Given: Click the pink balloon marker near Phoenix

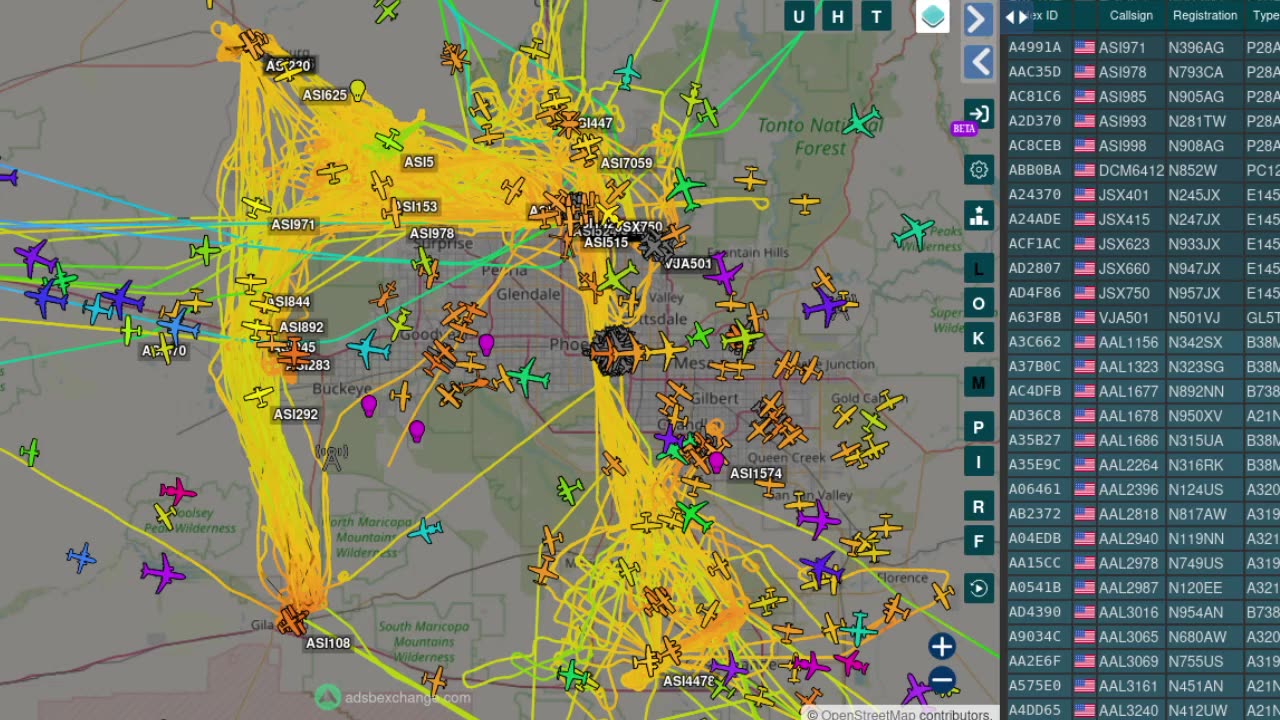Looking at the screenshot, I should 486,345.
